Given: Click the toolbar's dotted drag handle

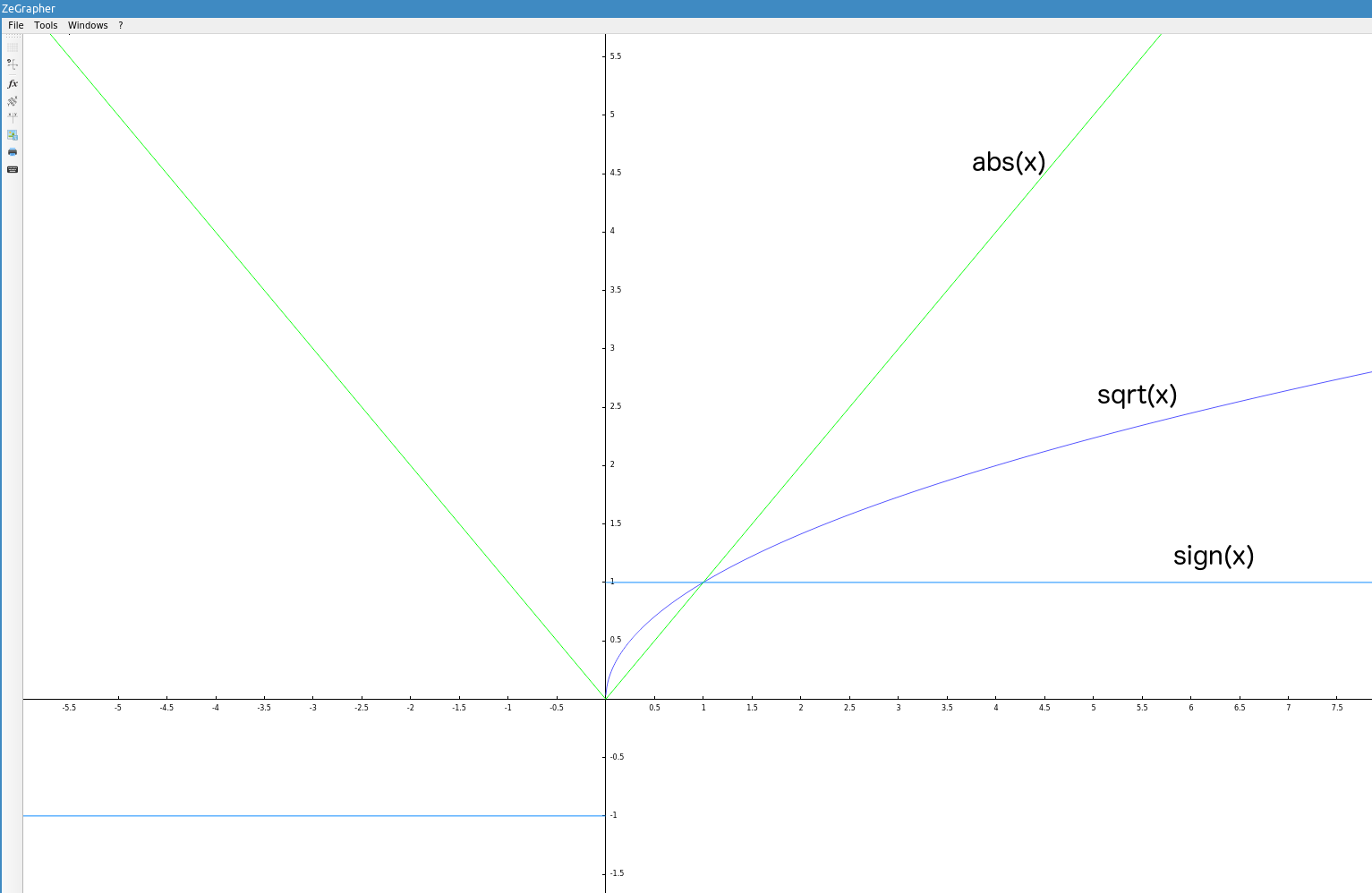Looking at the screenshot, I should (x=13, y=37).
